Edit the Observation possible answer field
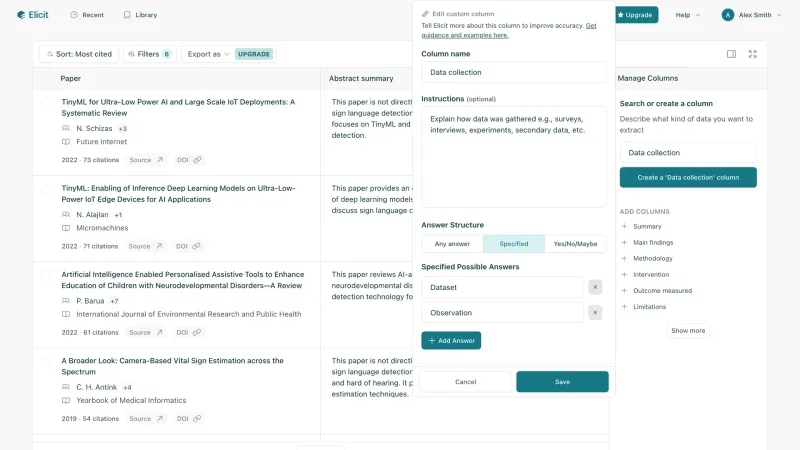The width and height of the screenshot is (800, 450). [x=503, y=313]
